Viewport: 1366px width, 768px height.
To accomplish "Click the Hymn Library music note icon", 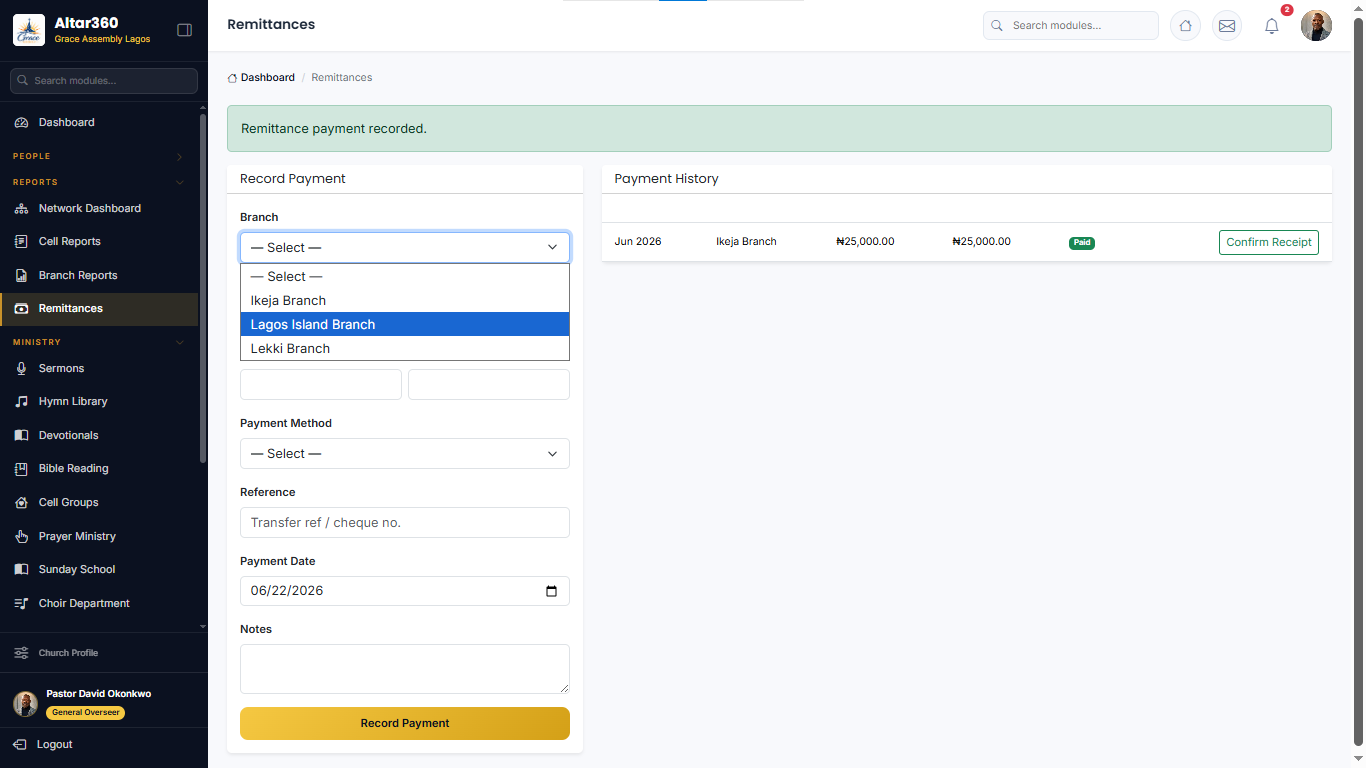I will coord(21,401).
